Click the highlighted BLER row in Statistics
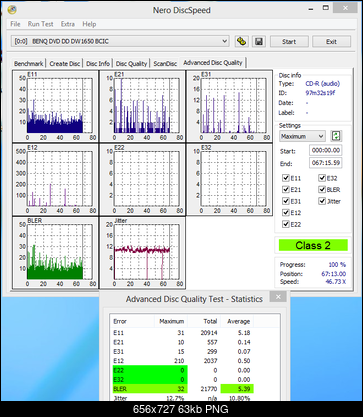Screen dimensions: 363x417 [x=182, y=389]
